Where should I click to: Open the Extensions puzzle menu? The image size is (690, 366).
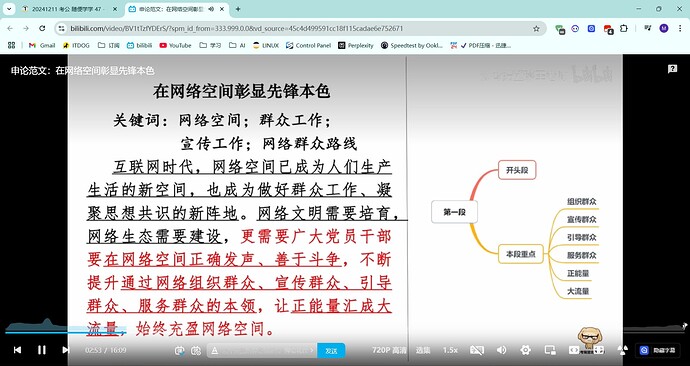pyautogui.click(x=624, y=29)
